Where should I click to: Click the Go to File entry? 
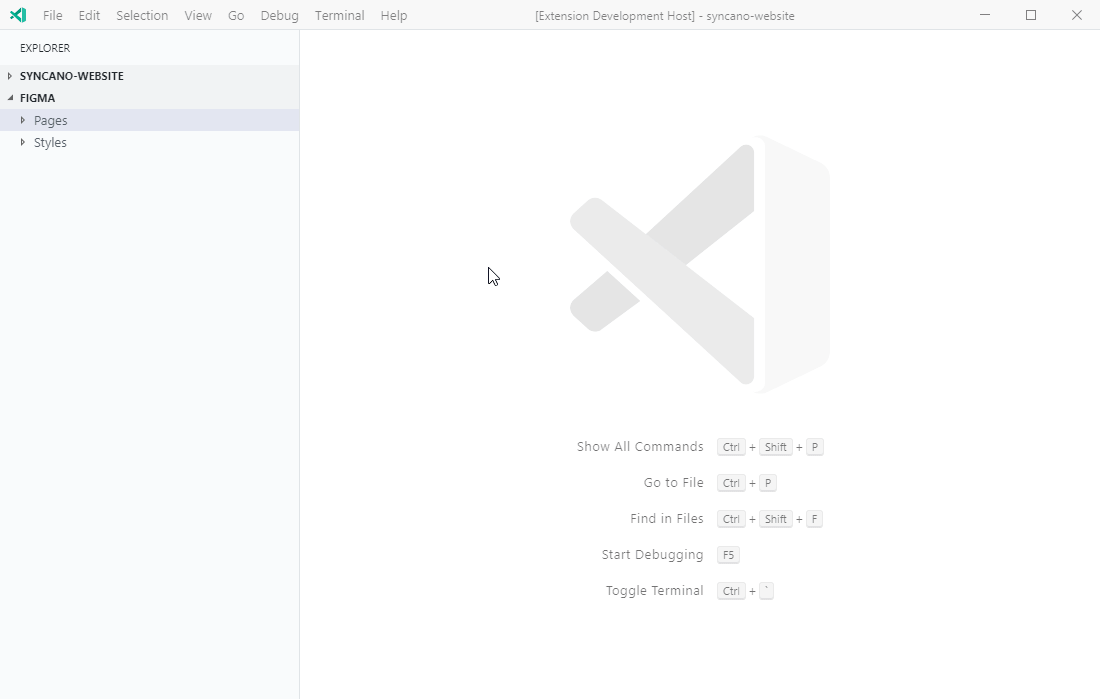pyautogui.click(x=673, y=483)
